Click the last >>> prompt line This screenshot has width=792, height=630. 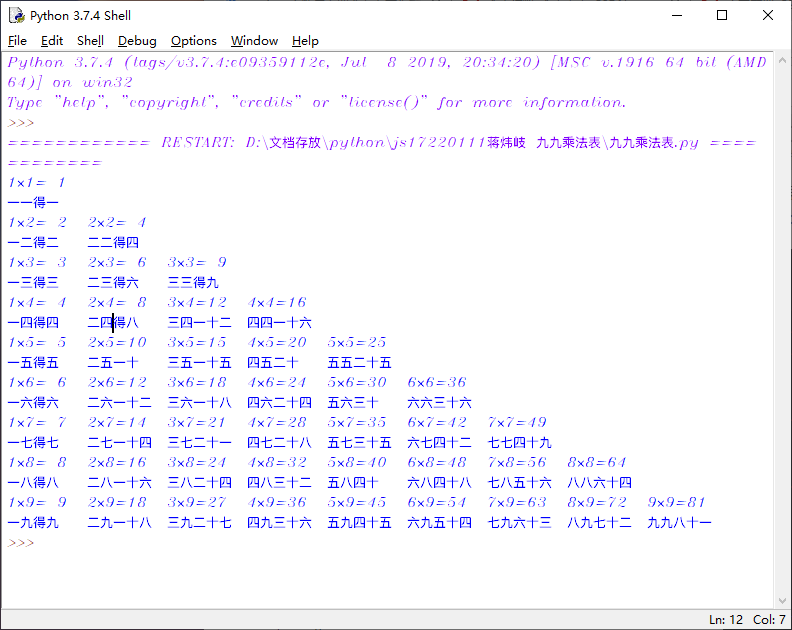(x=21, y=543)
